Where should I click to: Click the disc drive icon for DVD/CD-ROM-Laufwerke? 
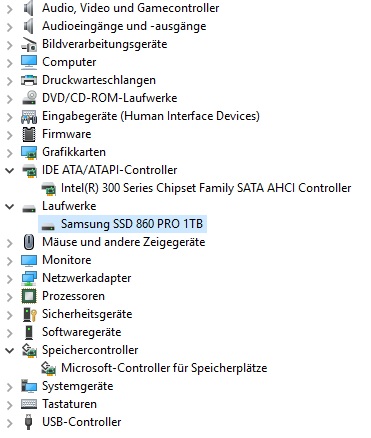[x=29, y=98]
